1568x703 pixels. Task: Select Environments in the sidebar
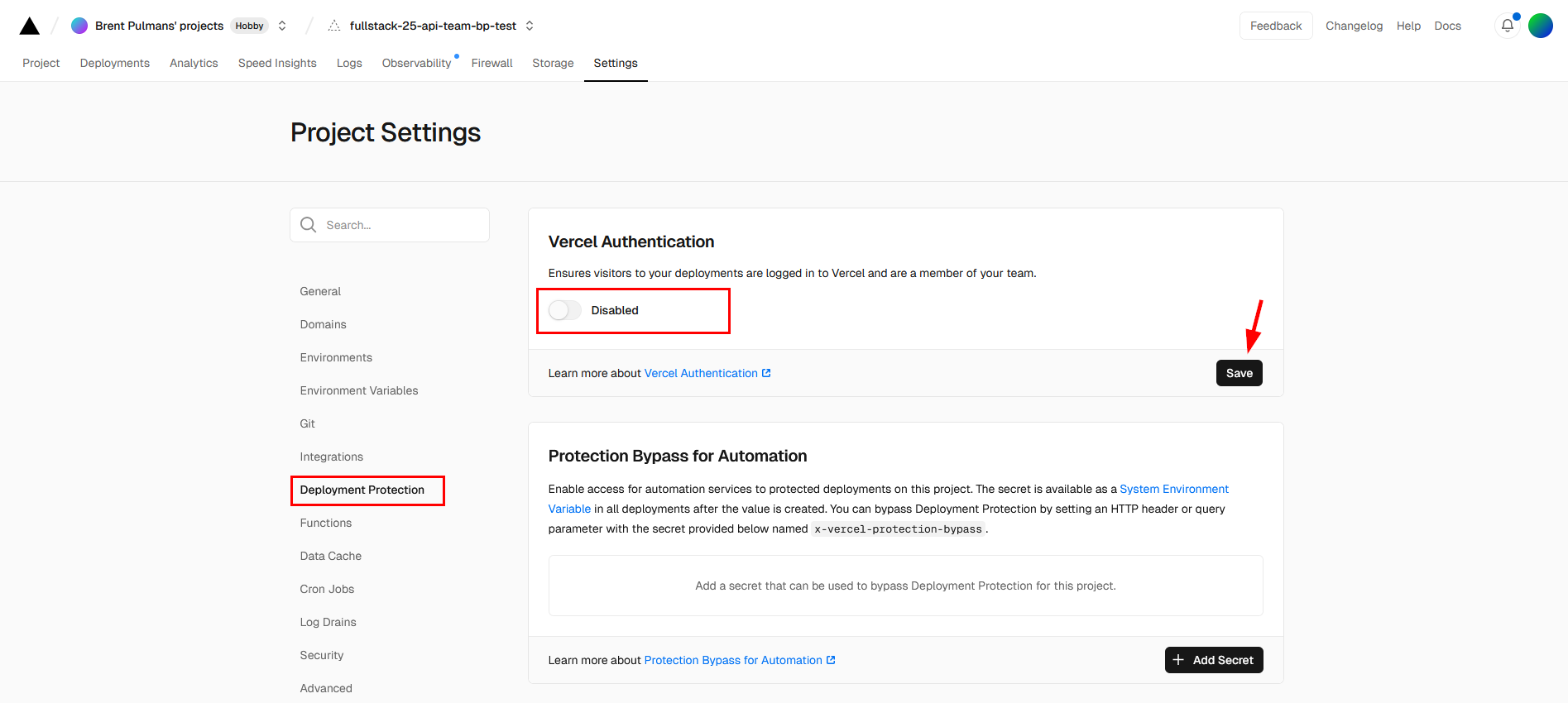click(x=336, y=357)
